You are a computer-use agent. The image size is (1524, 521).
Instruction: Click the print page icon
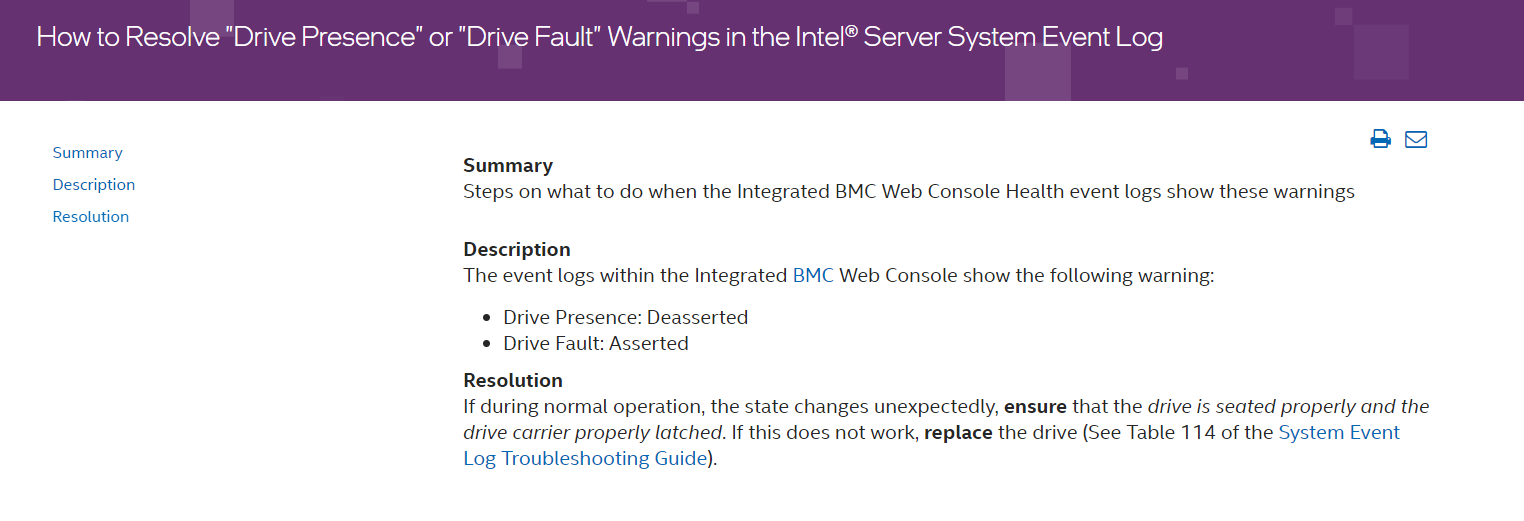pyautogui.click(x=1380, y=139)
